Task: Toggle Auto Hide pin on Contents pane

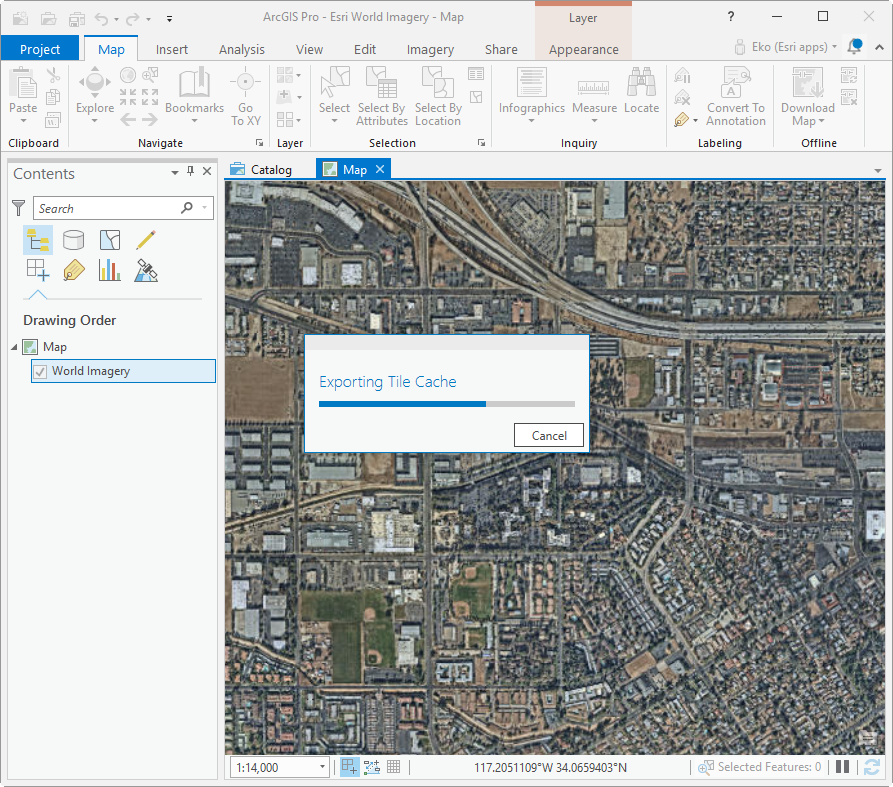Action: click(190, 171)
